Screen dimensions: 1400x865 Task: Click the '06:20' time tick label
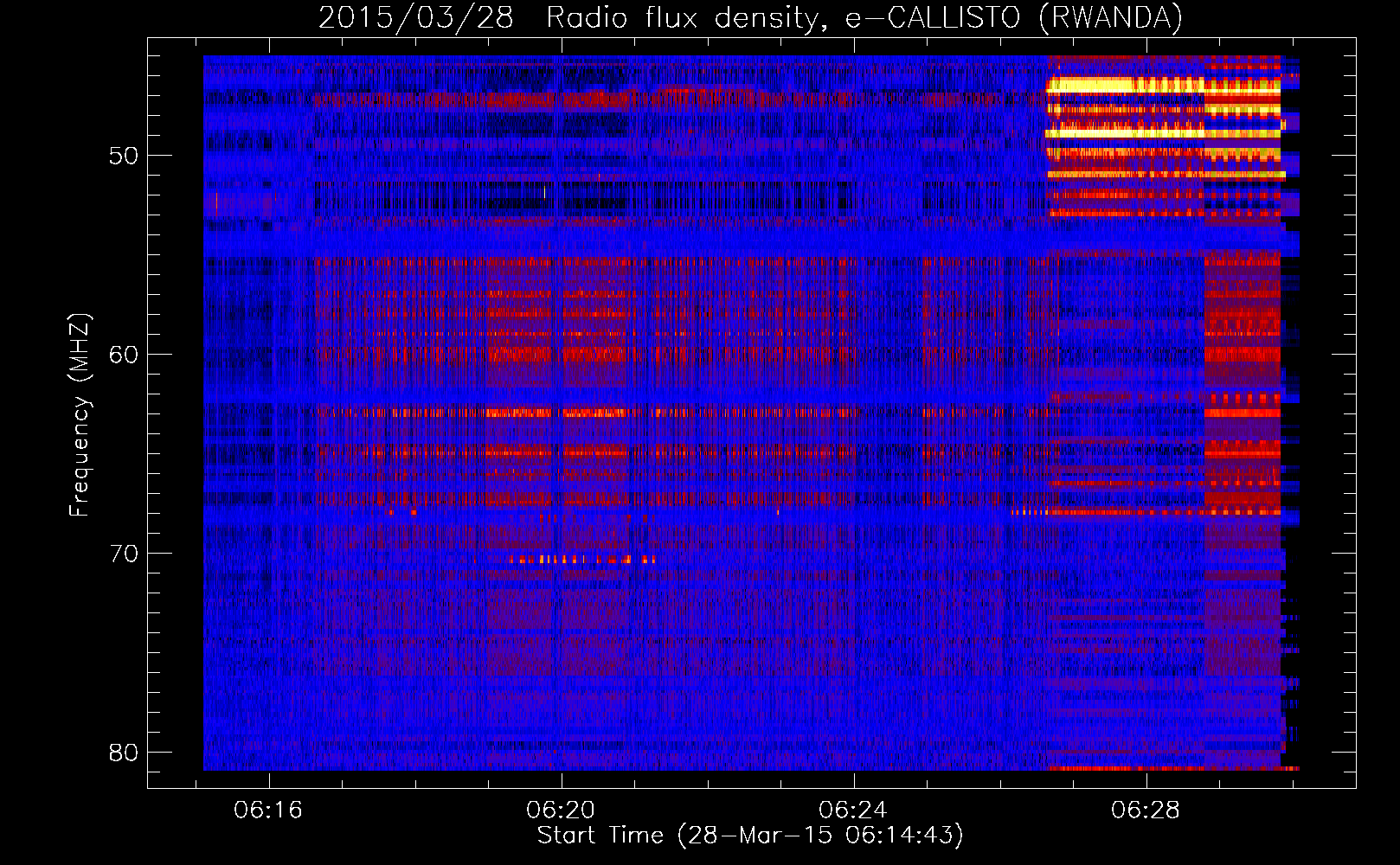point(561,810)
